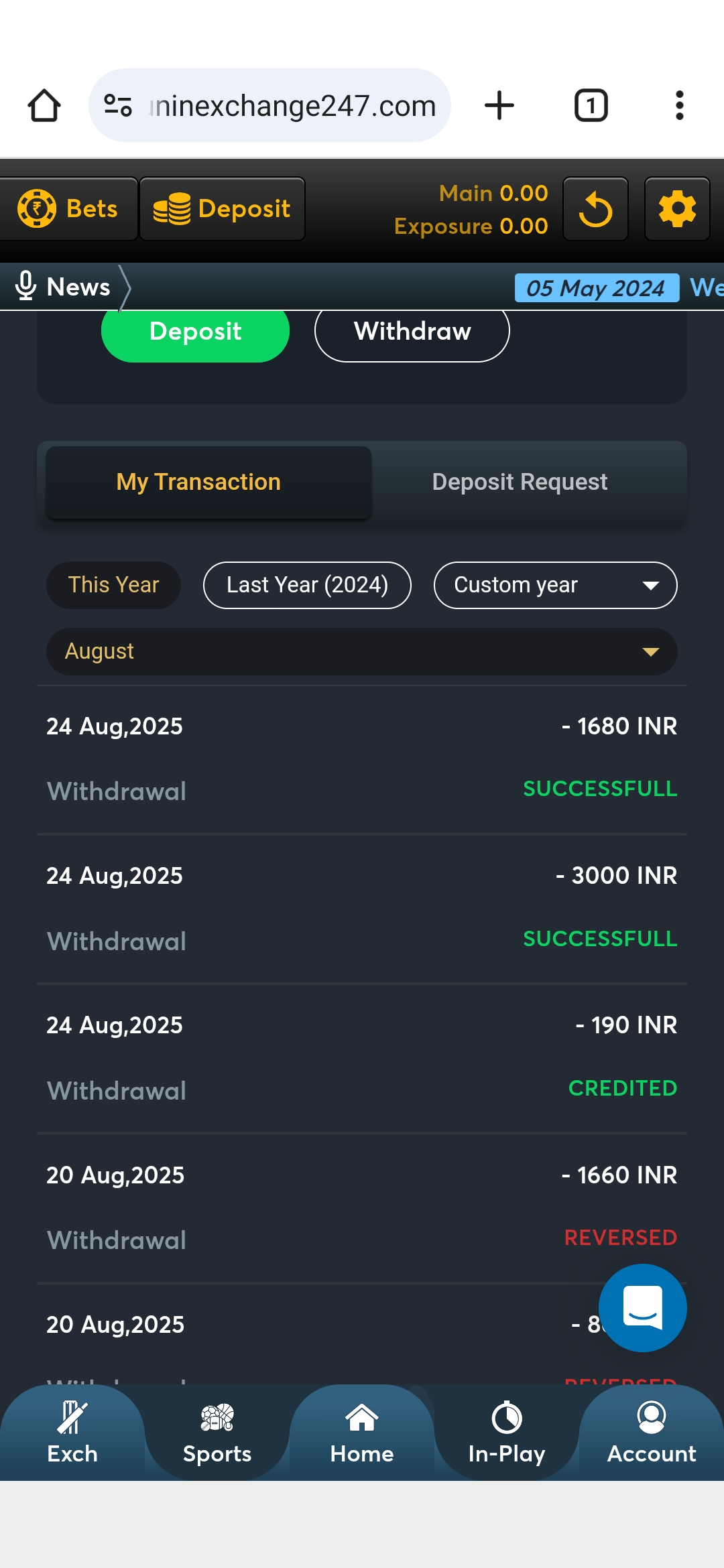Select This Year filter
Screen dimensions: 724x1568
click(x=113, y=585)
